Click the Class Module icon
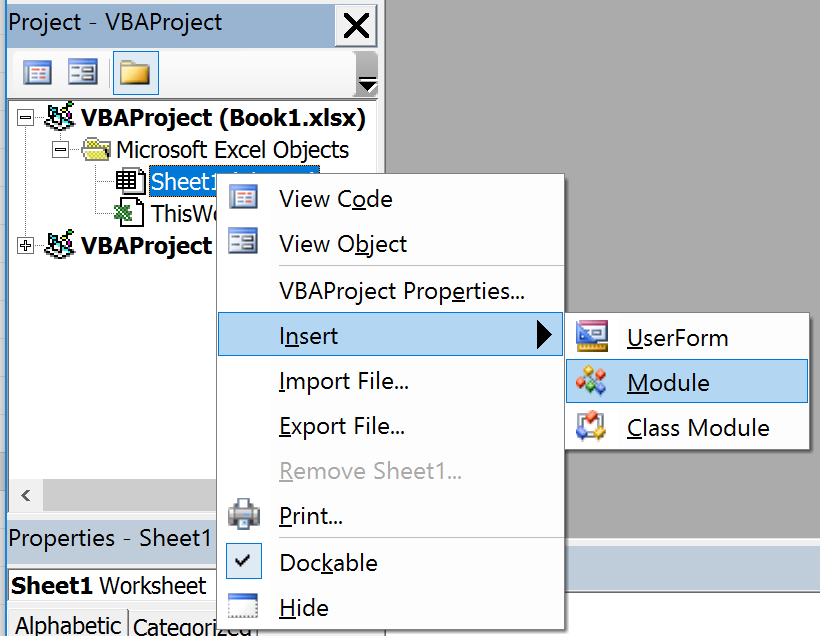This screenshot has height=636, width=820. click(592, 427)
